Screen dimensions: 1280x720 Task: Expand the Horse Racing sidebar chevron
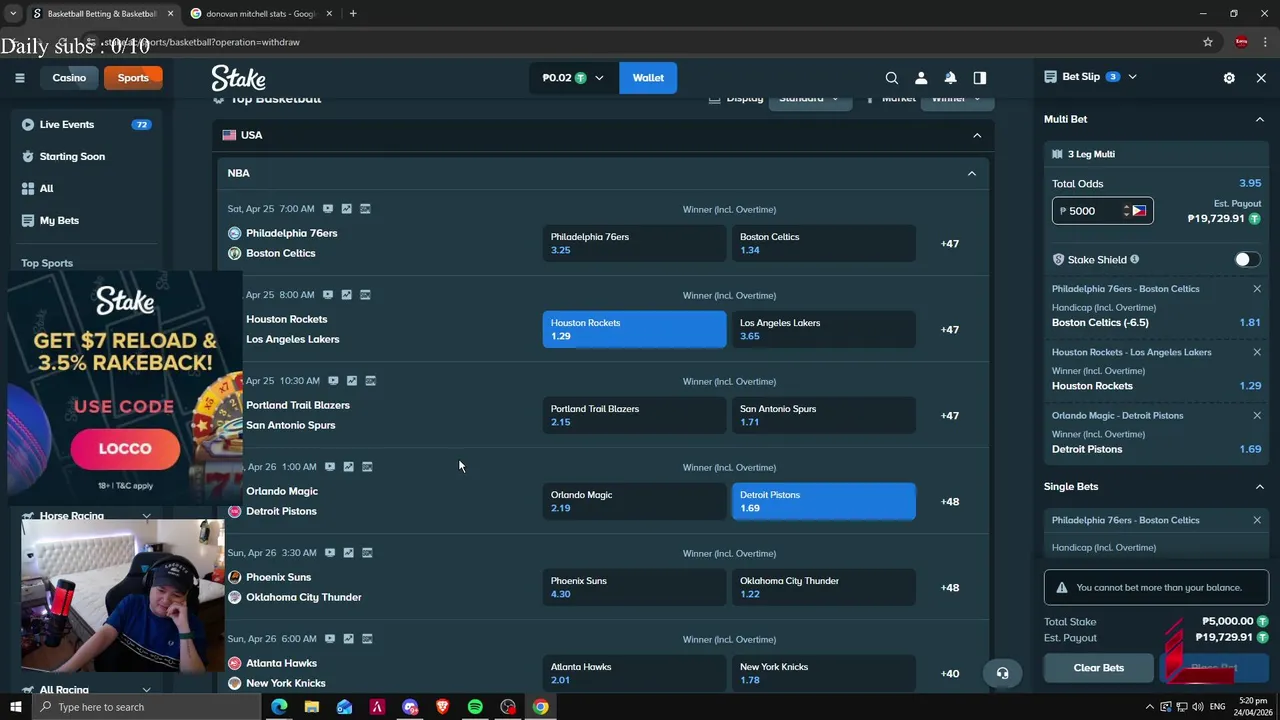[146, 516]
